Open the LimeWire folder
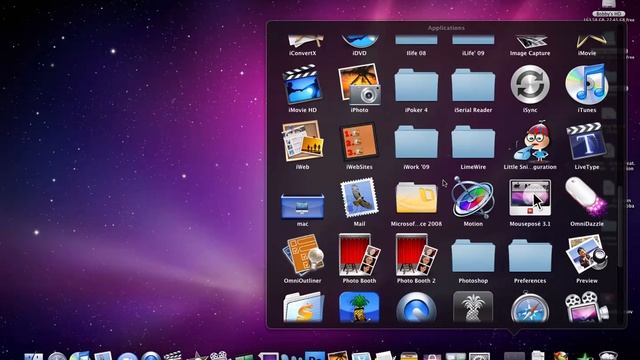640x360 pixels. click(473, 142)
